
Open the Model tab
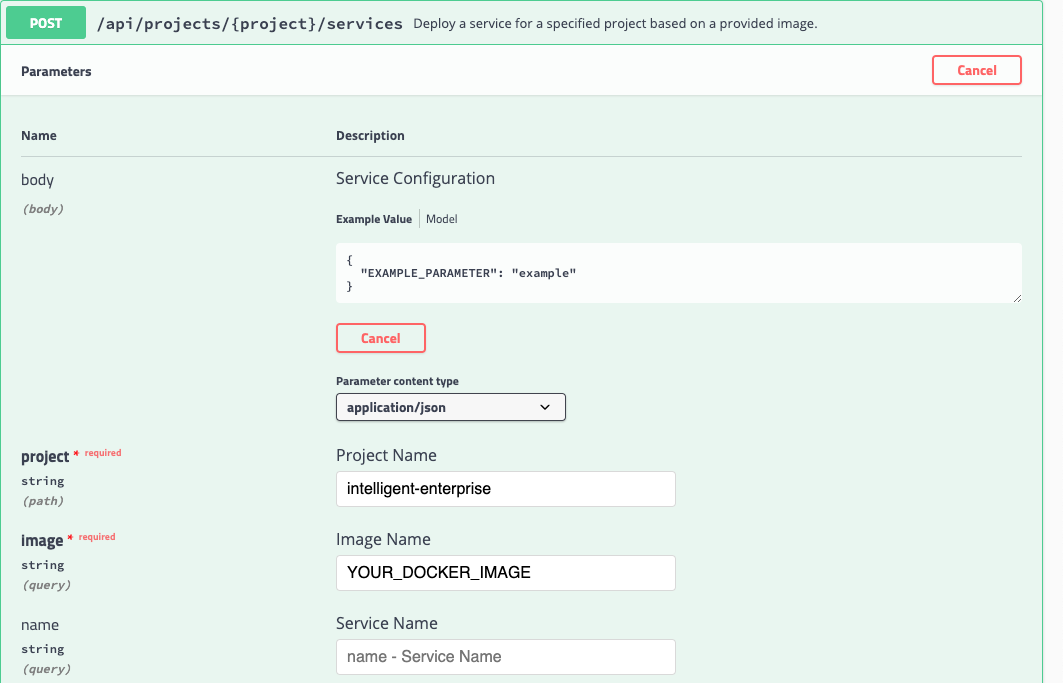pyautogui.click(x=442, y=219)
